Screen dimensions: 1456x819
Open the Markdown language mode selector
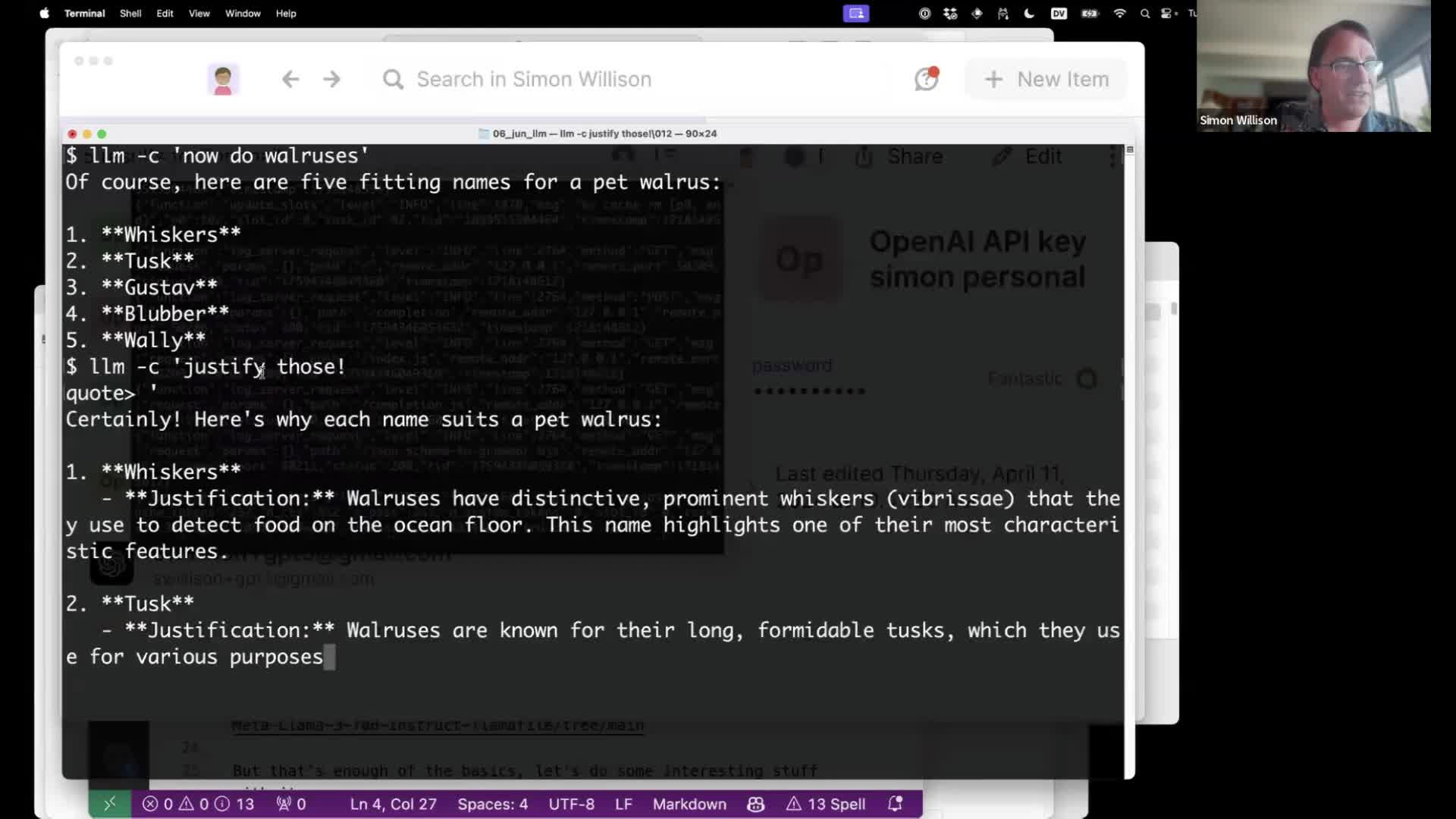tap(689, 804)
